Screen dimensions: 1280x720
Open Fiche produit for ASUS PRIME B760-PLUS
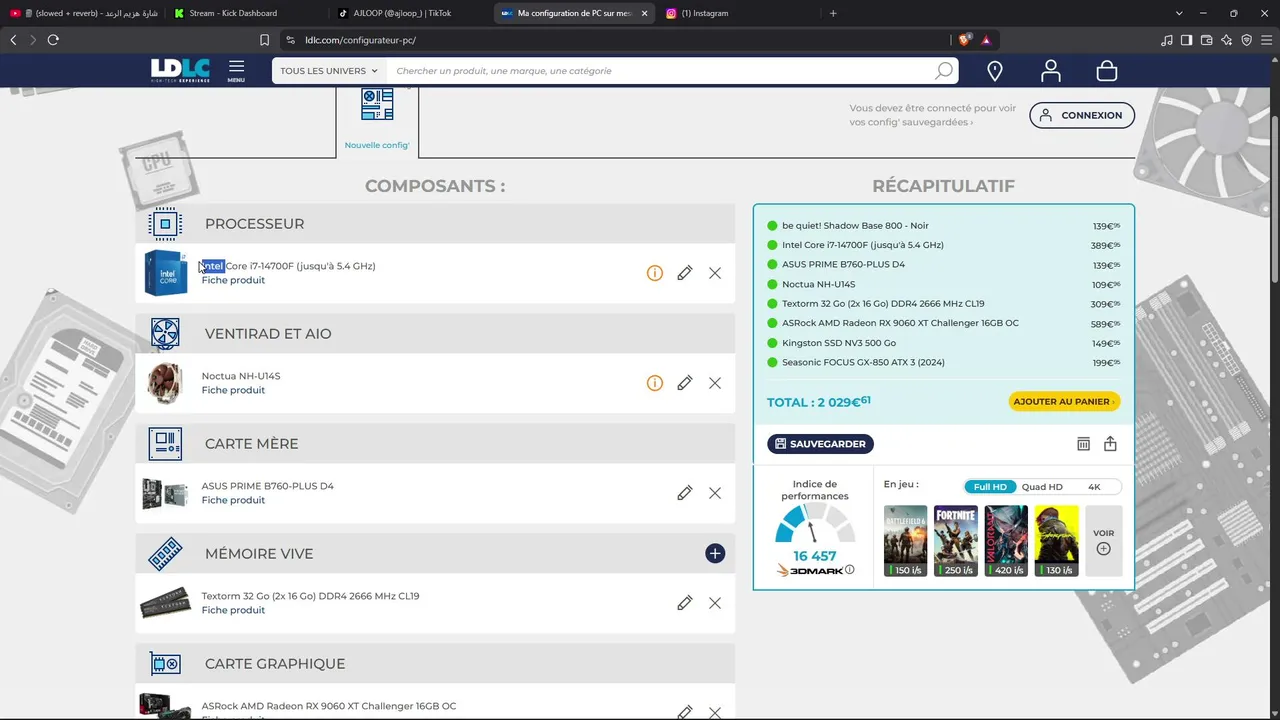(233, 500)
